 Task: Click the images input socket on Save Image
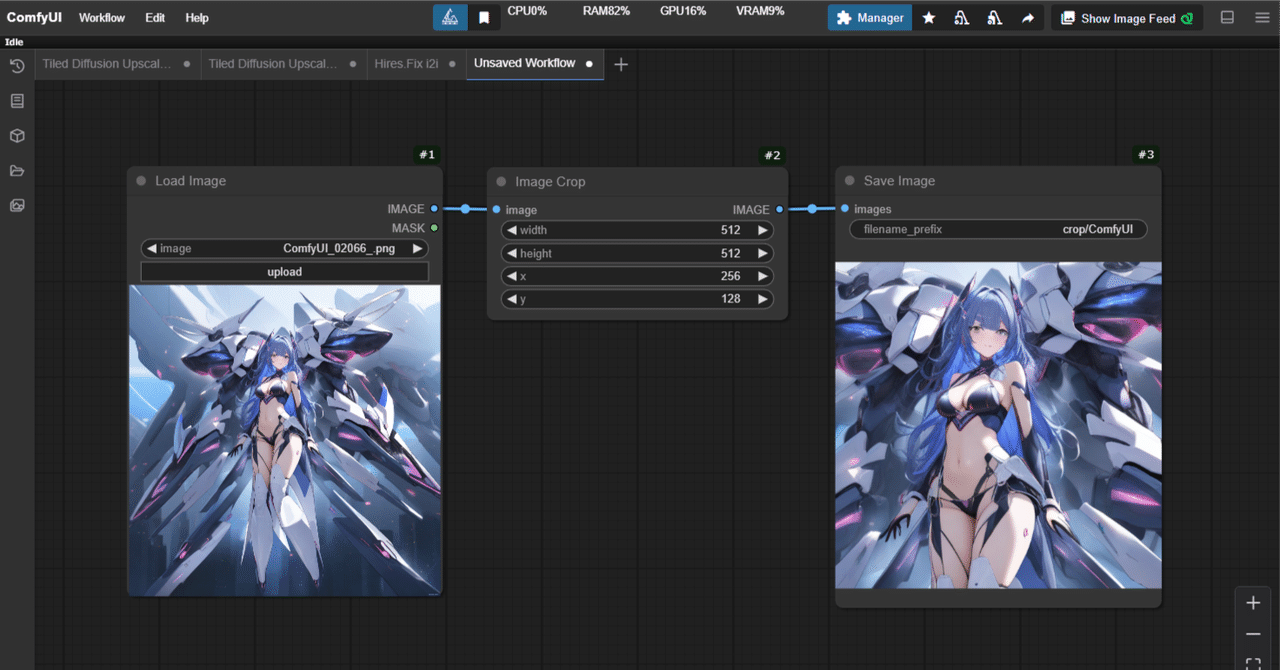tap(845, 209)
